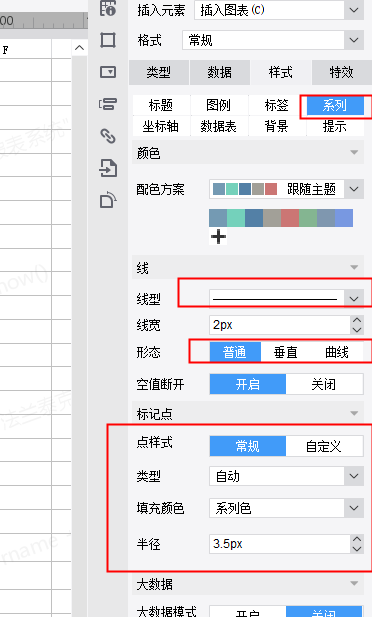Image resolution: width=372 pixels, height=617 pixels.
Task: Add a new color with plus icon
Action: click(x=218, y=236)
